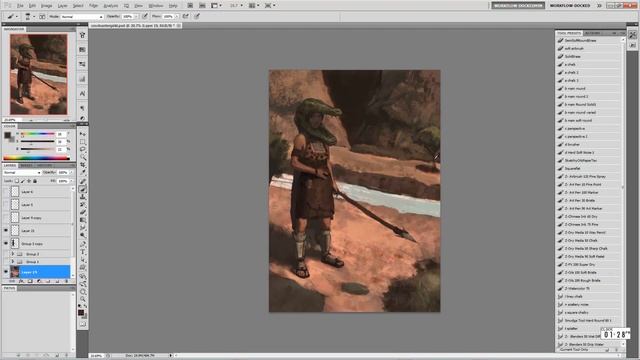This screenshot has width=640, height=360.
Task: Show the Layer 9 copy layer
Action: [6, 218]
